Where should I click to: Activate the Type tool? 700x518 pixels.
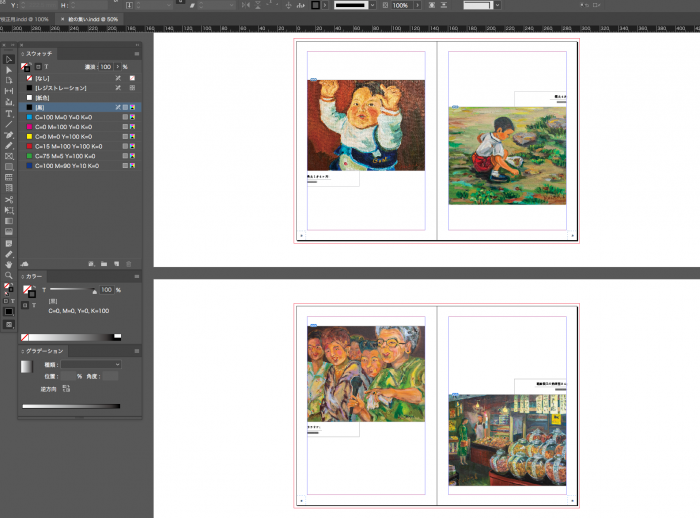click(8, 113)
